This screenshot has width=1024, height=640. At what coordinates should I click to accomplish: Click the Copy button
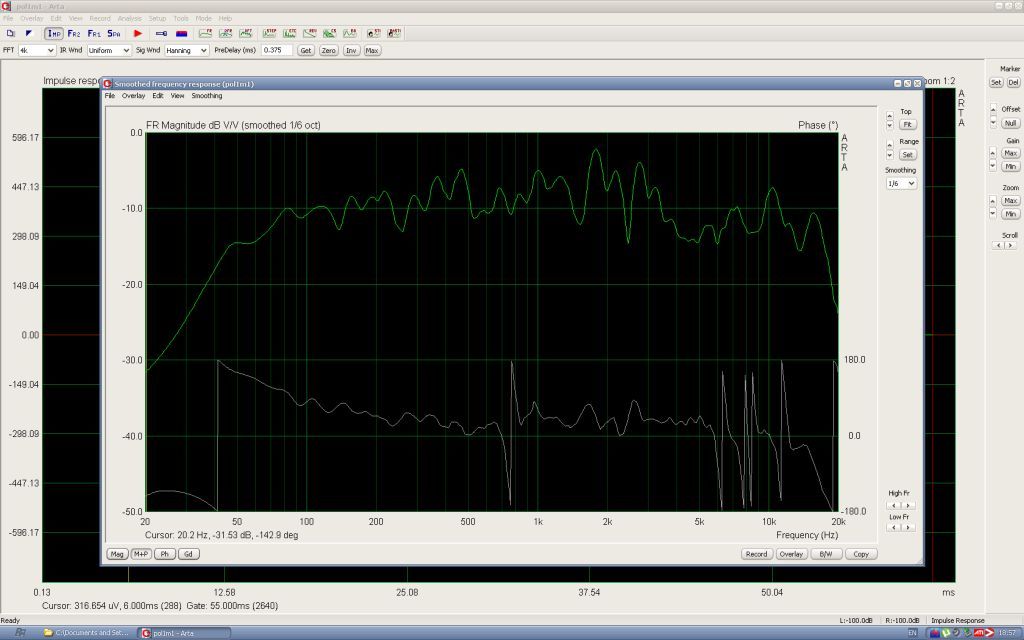861,554
